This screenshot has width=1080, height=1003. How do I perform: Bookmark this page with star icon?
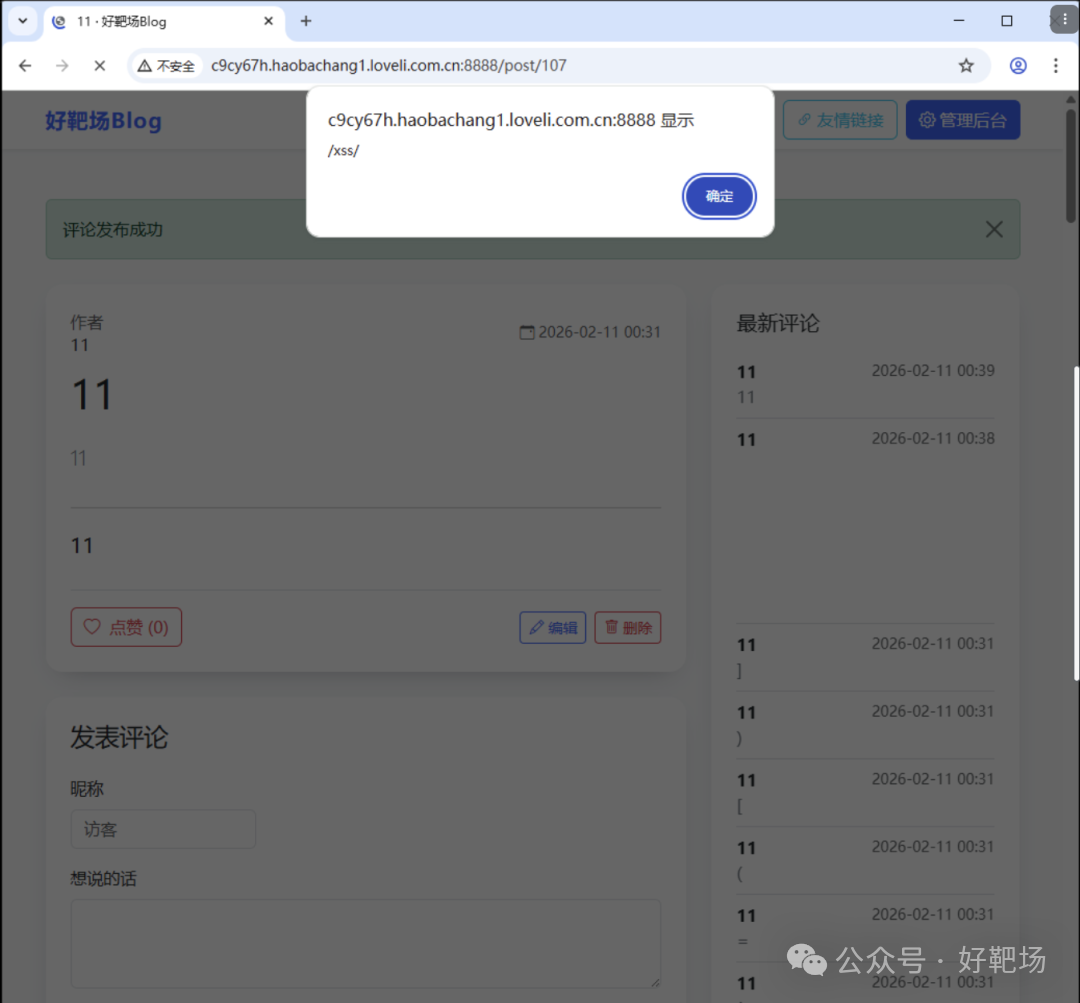click(966, 65)
